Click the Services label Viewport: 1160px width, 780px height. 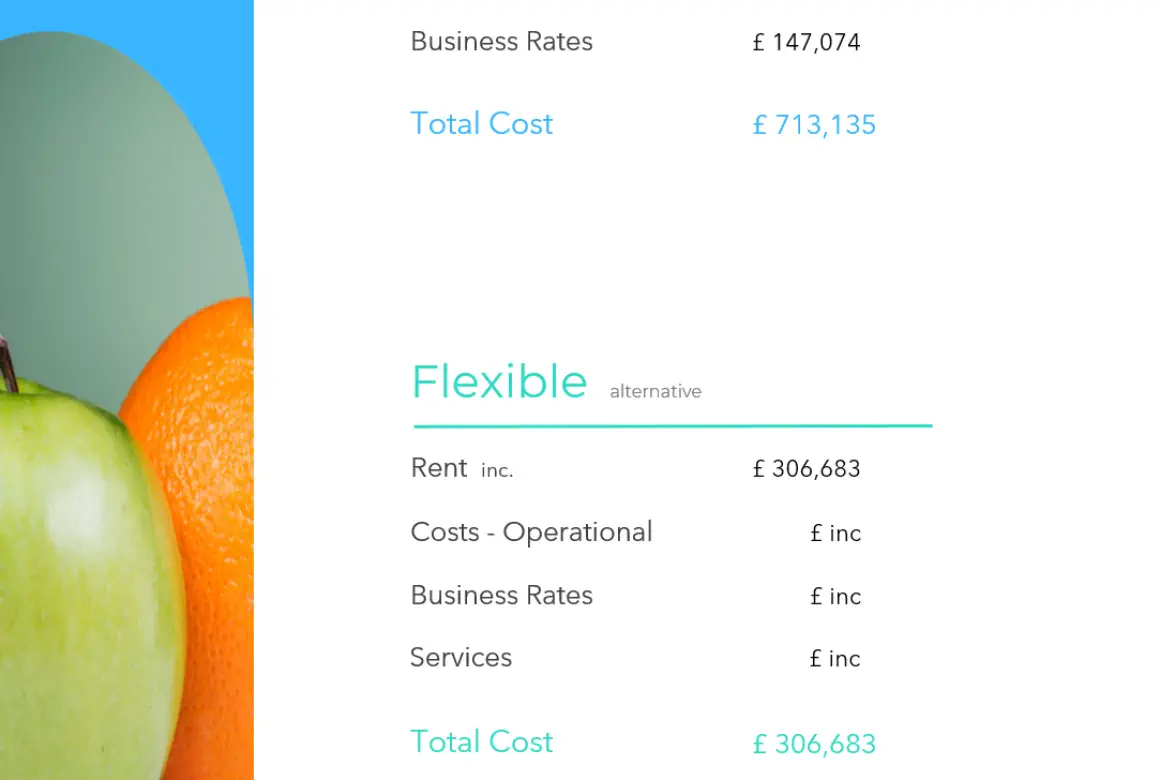(461, 657)
